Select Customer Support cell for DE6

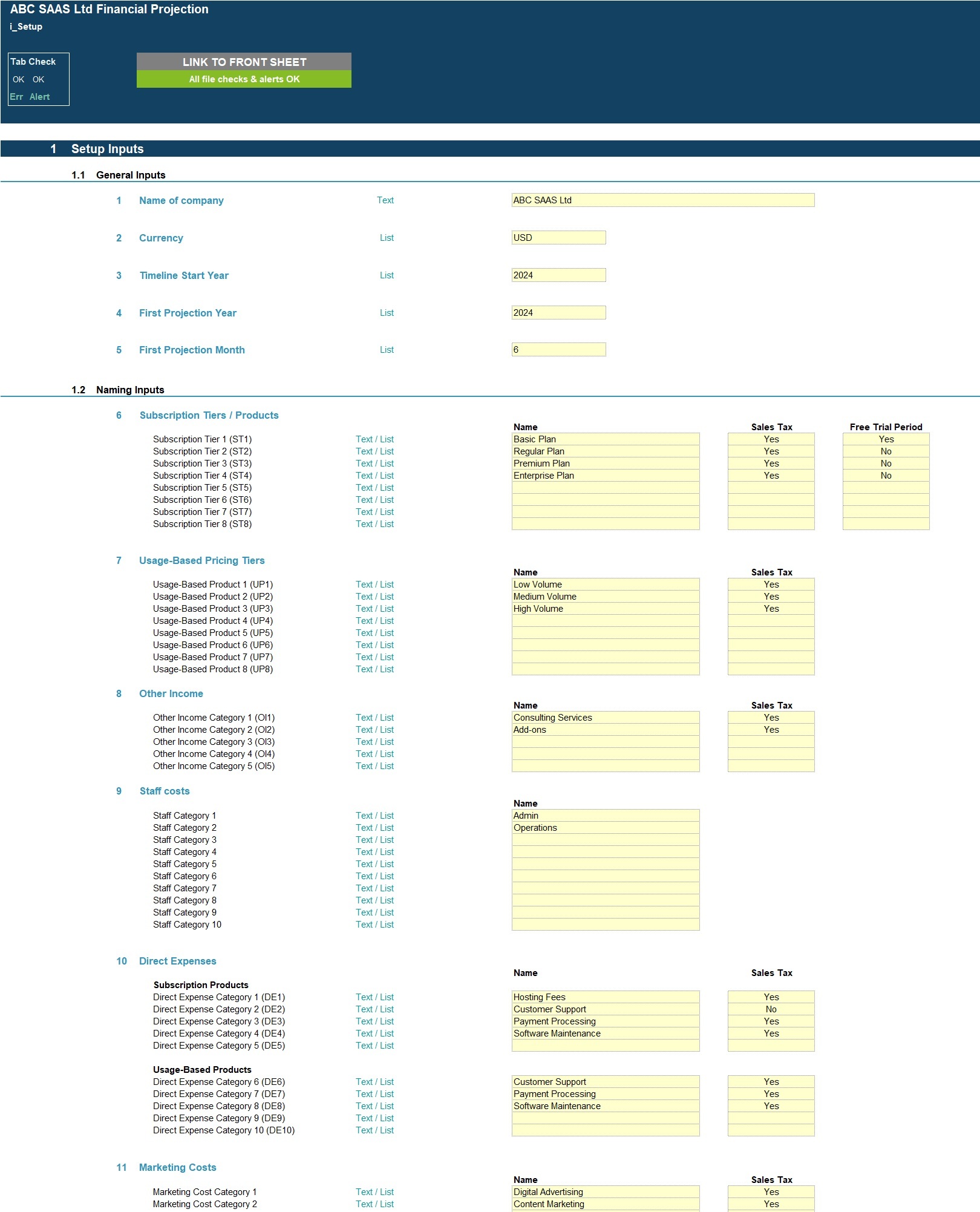tap(606, 1082)
